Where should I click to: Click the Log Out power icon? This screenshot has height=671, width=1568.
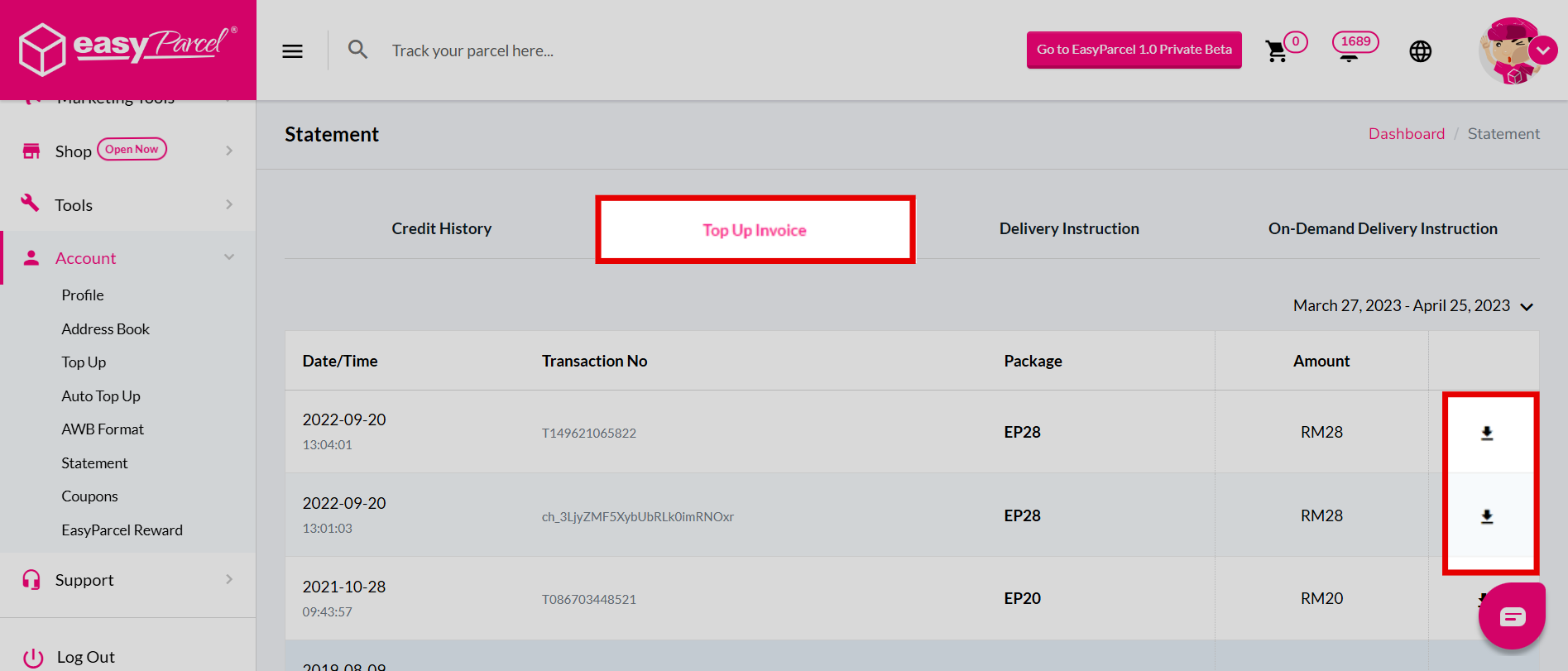pyautogui.click(x=33, y=658)
